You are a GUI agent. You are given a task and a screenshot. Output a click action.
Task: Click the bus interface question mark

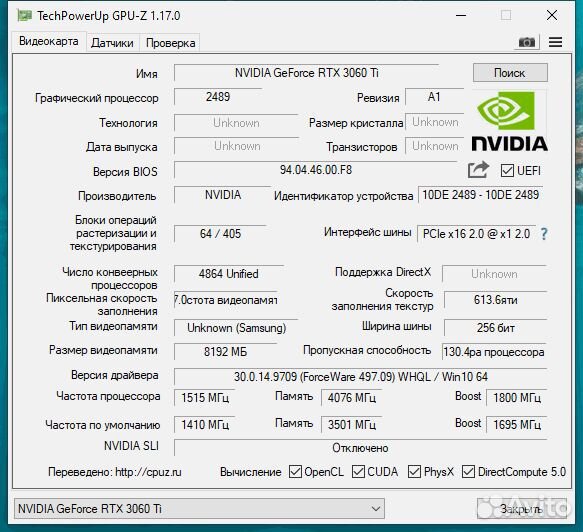(x=544, y=234)
